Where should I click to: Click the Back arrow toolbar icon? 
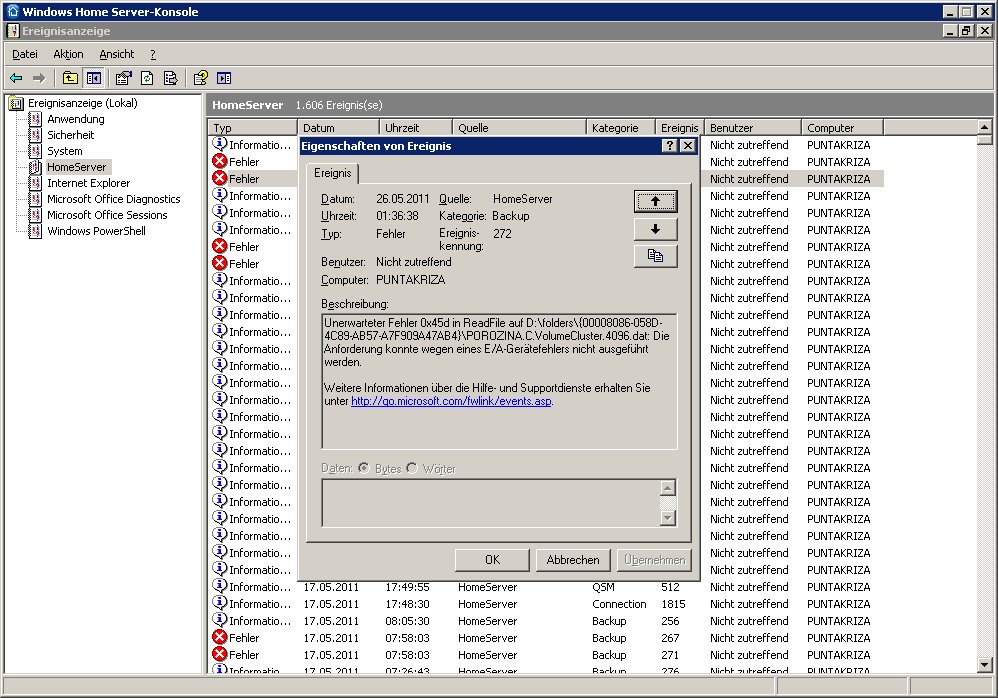(x=17, y=78)
